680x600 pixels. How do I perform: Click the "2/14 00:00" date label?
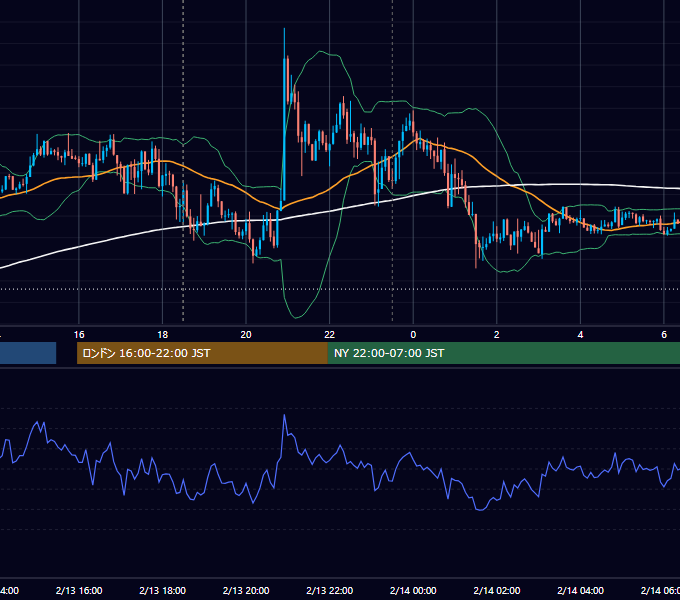click(x=413, y=590)
